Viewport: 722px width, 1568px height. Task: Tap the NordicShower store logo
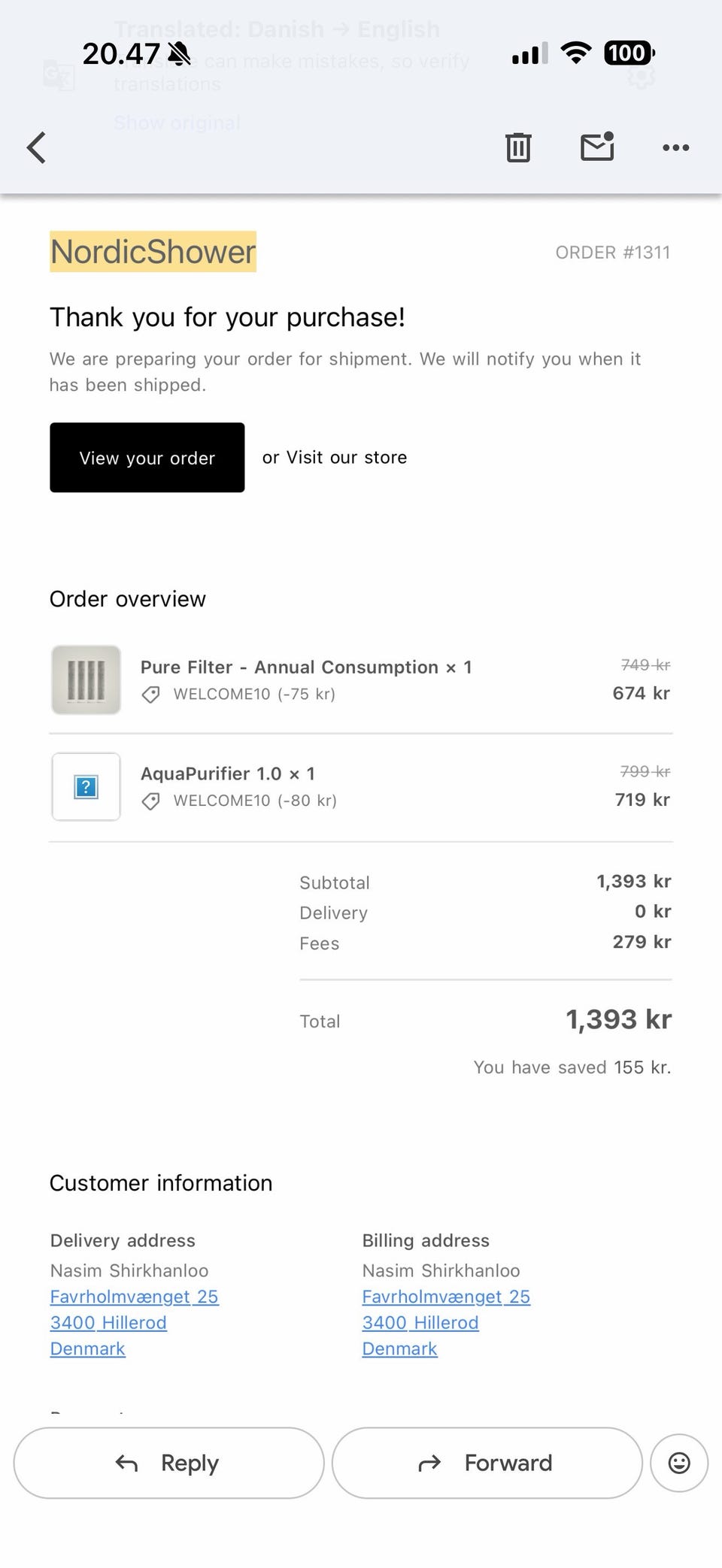click(153, 252)
